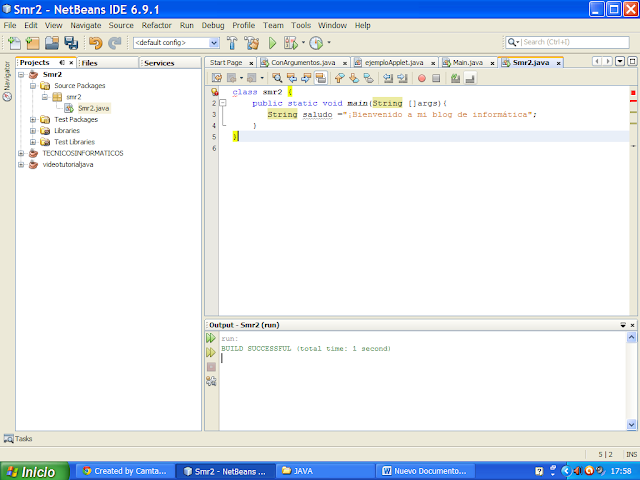Open Profile Main Project dropdown arrow
Viewport: 640px width, 480px height.
pos(329,42)
